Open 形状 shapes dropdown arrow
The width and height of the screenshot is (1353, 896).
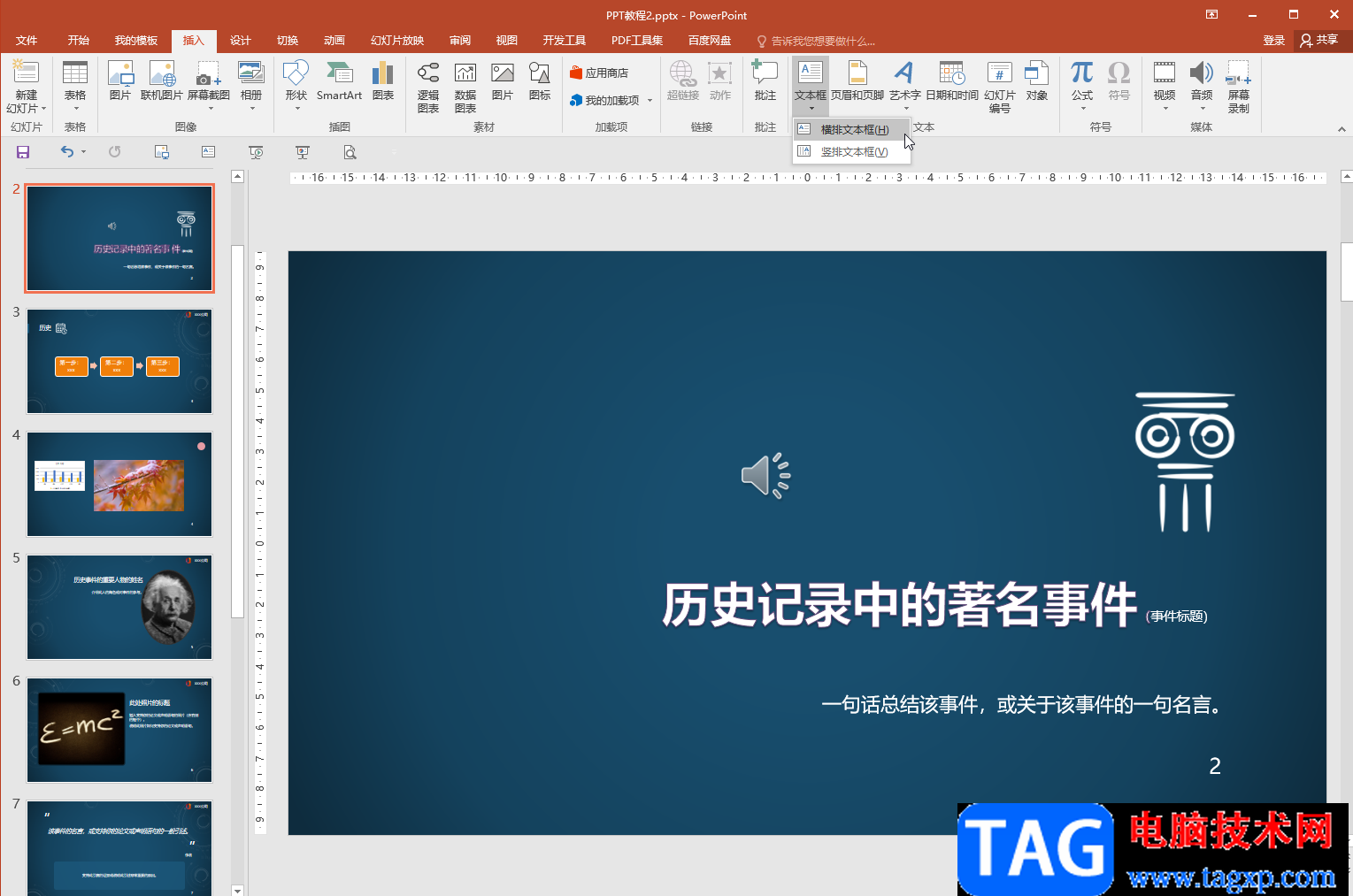pyautogui.click(x=296, y=109)
